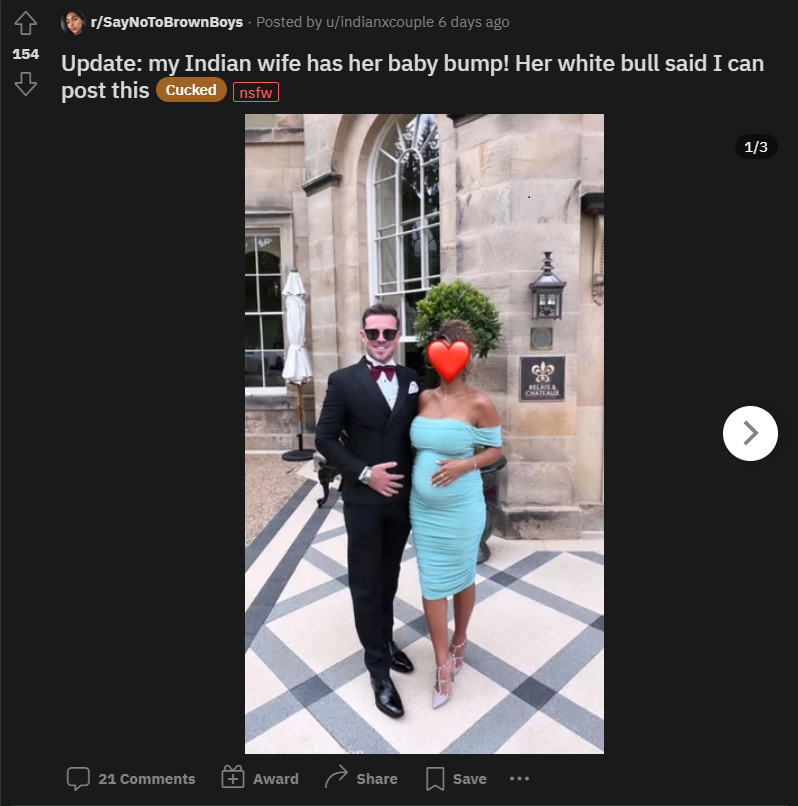Screen dimensions: 798x806
Task: Upvote the post with the up arrow
Action: (x=25, y=23)
